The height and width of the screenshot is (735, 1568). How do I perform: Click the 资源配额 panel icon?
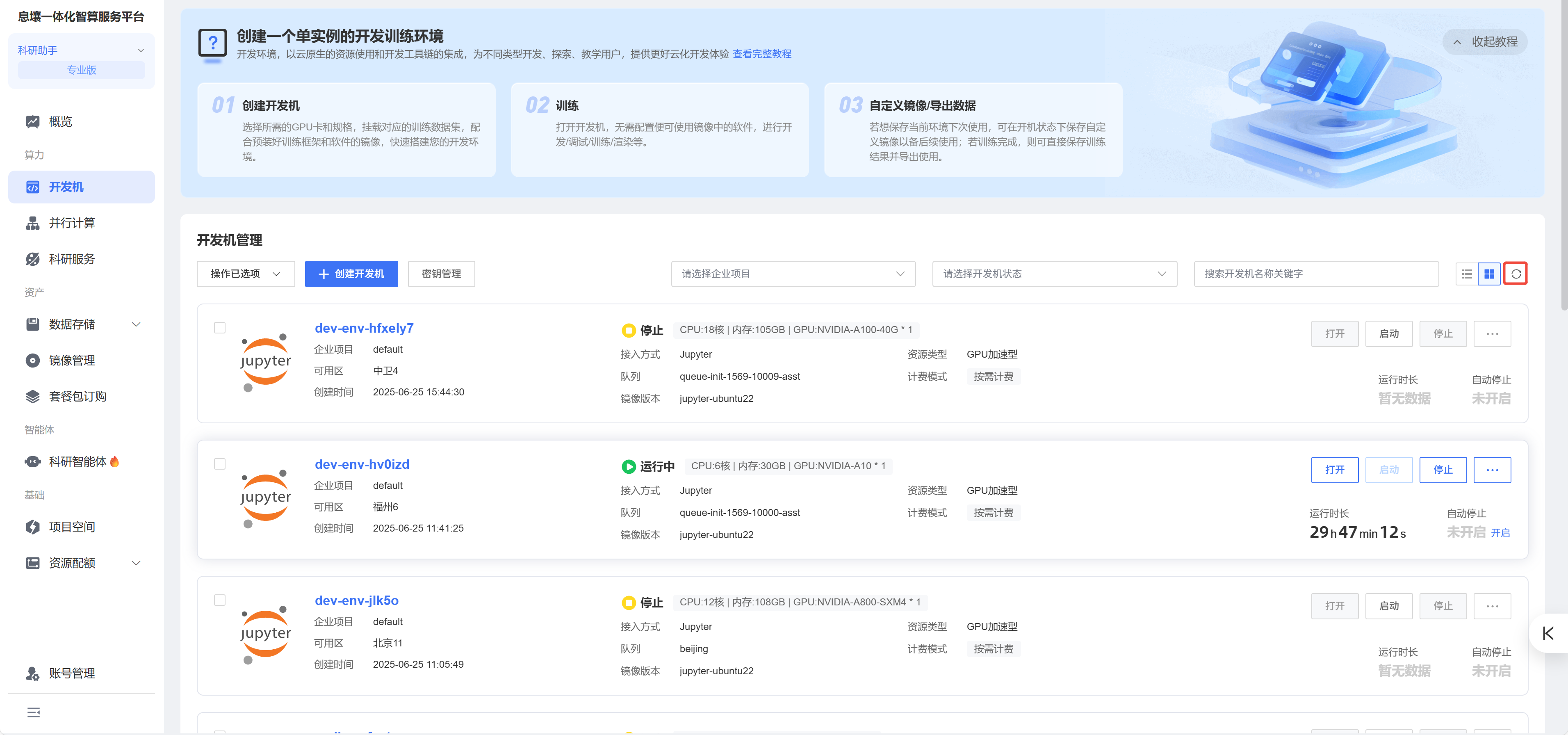click(x=33, y=563)
